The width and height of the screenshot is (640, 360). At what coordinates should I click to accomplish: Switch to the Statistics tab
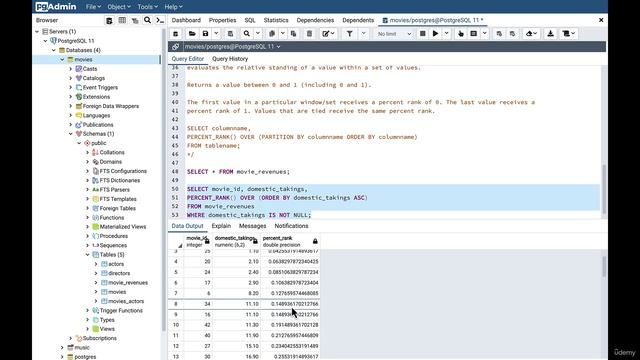click(x=276, y=20)
